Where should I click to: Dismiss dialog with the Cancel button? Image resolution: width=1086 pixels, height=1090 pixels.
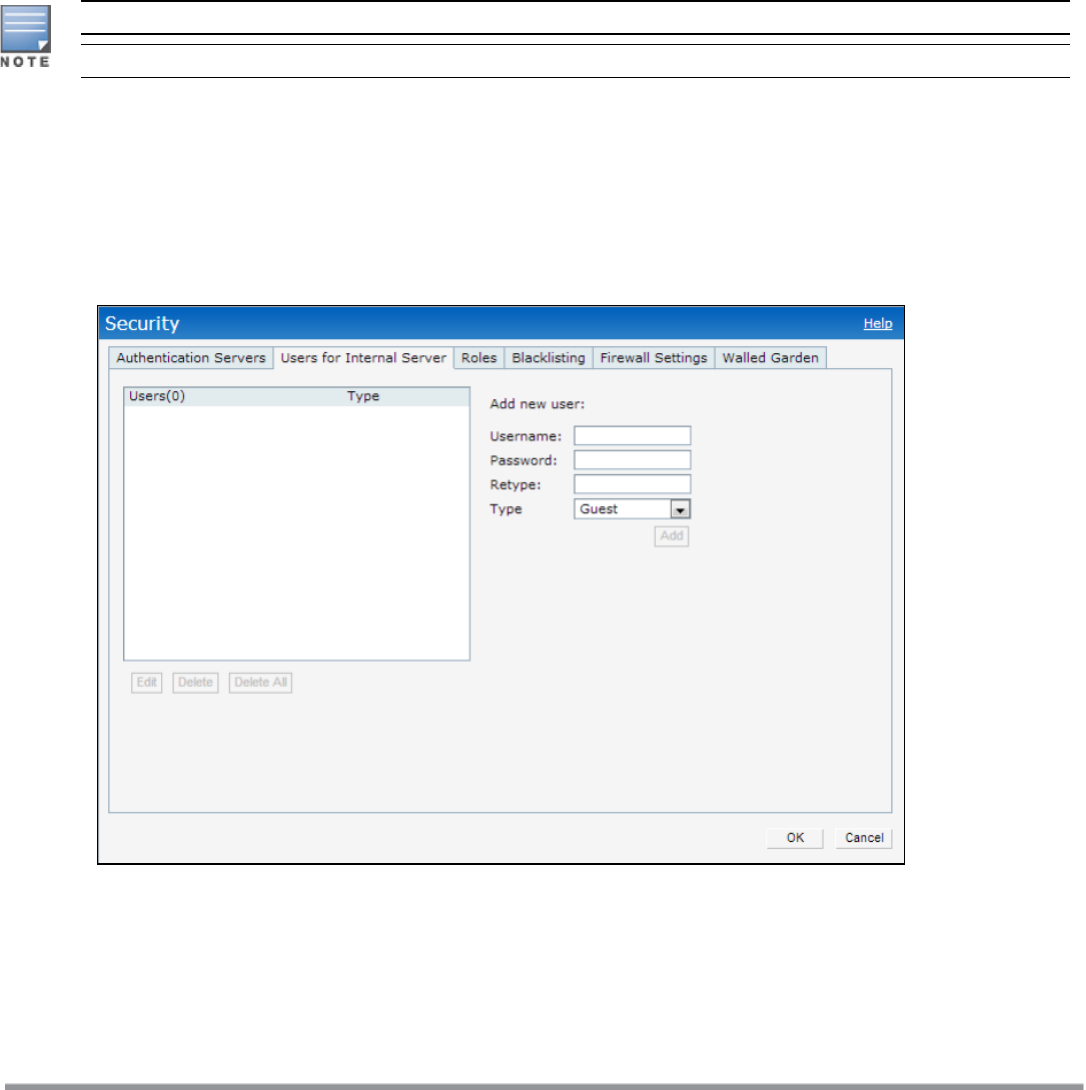(864, 838)
